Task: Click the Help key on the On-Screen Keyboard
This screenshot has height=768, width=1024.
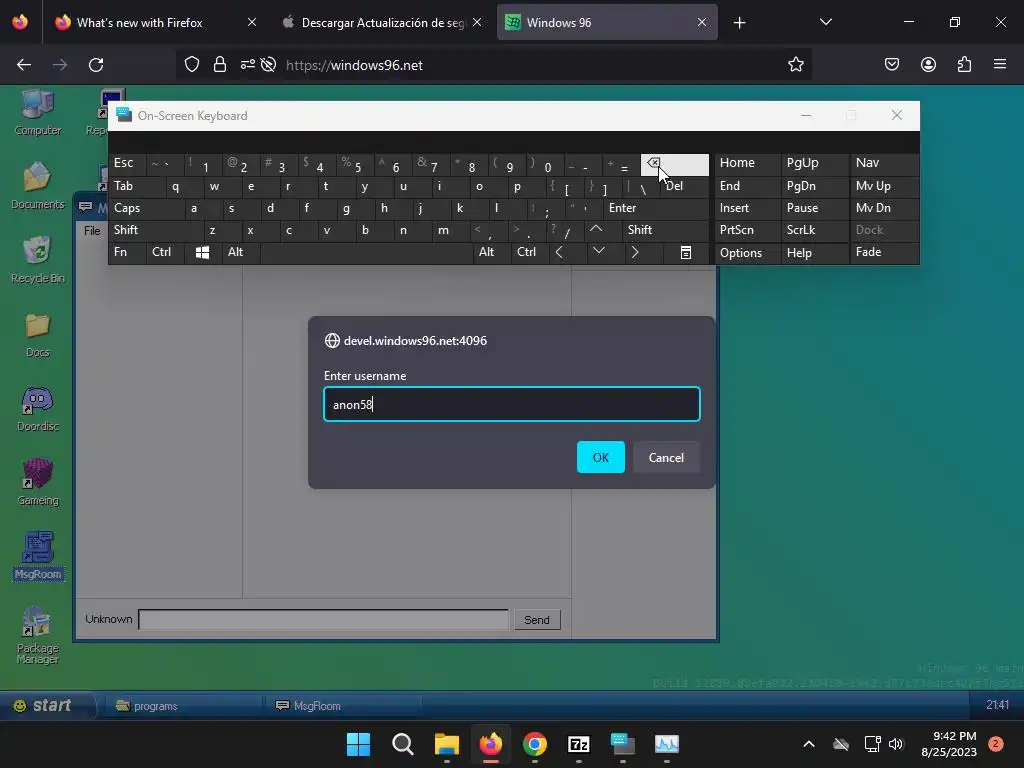Action: click(x=815, y=253)
